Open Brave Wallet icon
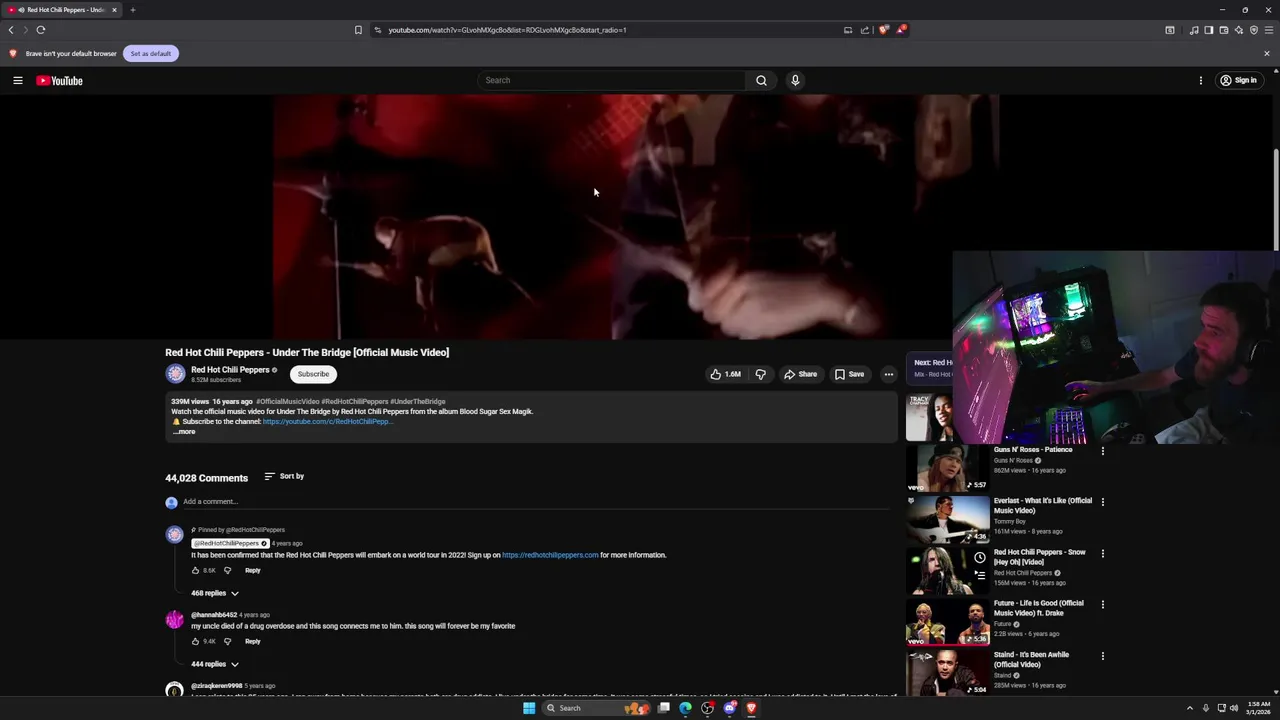 tap(1224, 30)
